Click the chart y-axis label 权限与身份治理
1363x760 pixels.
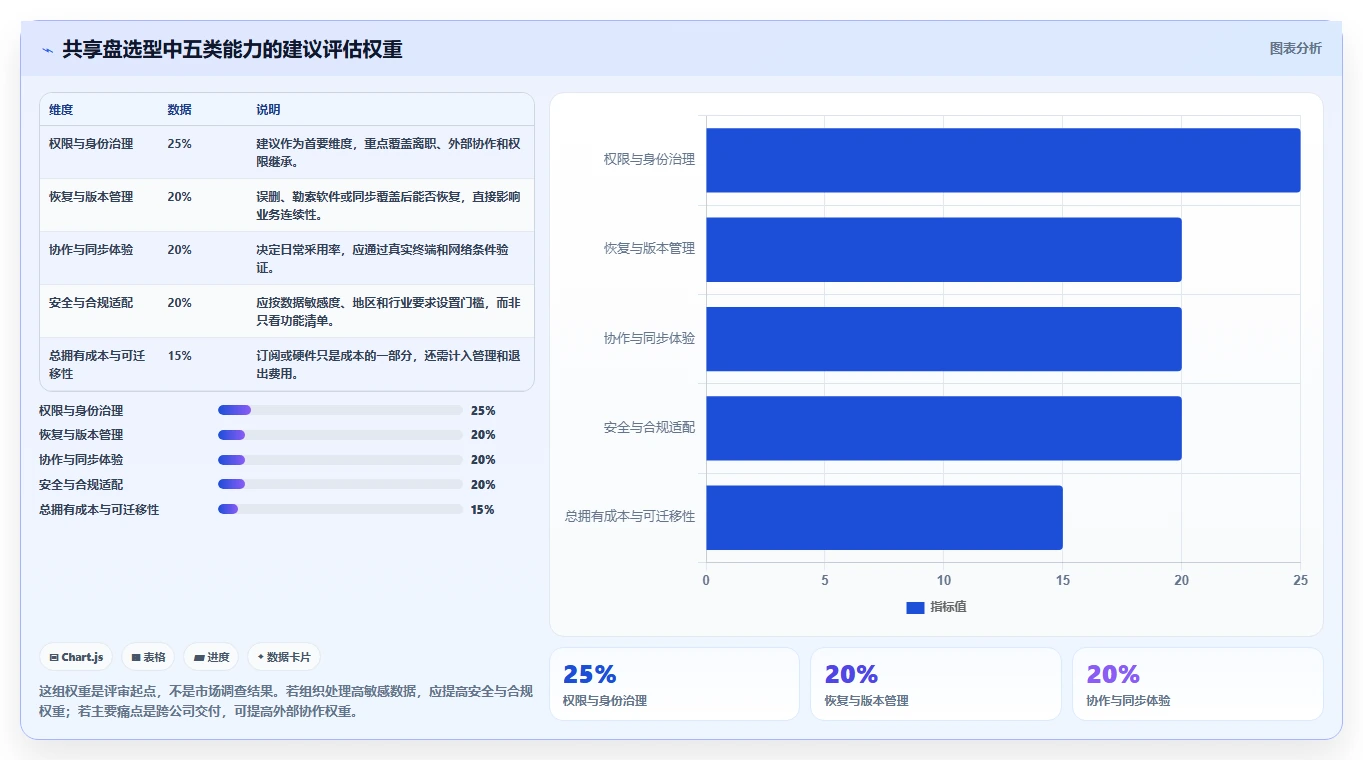pos(649,159)
